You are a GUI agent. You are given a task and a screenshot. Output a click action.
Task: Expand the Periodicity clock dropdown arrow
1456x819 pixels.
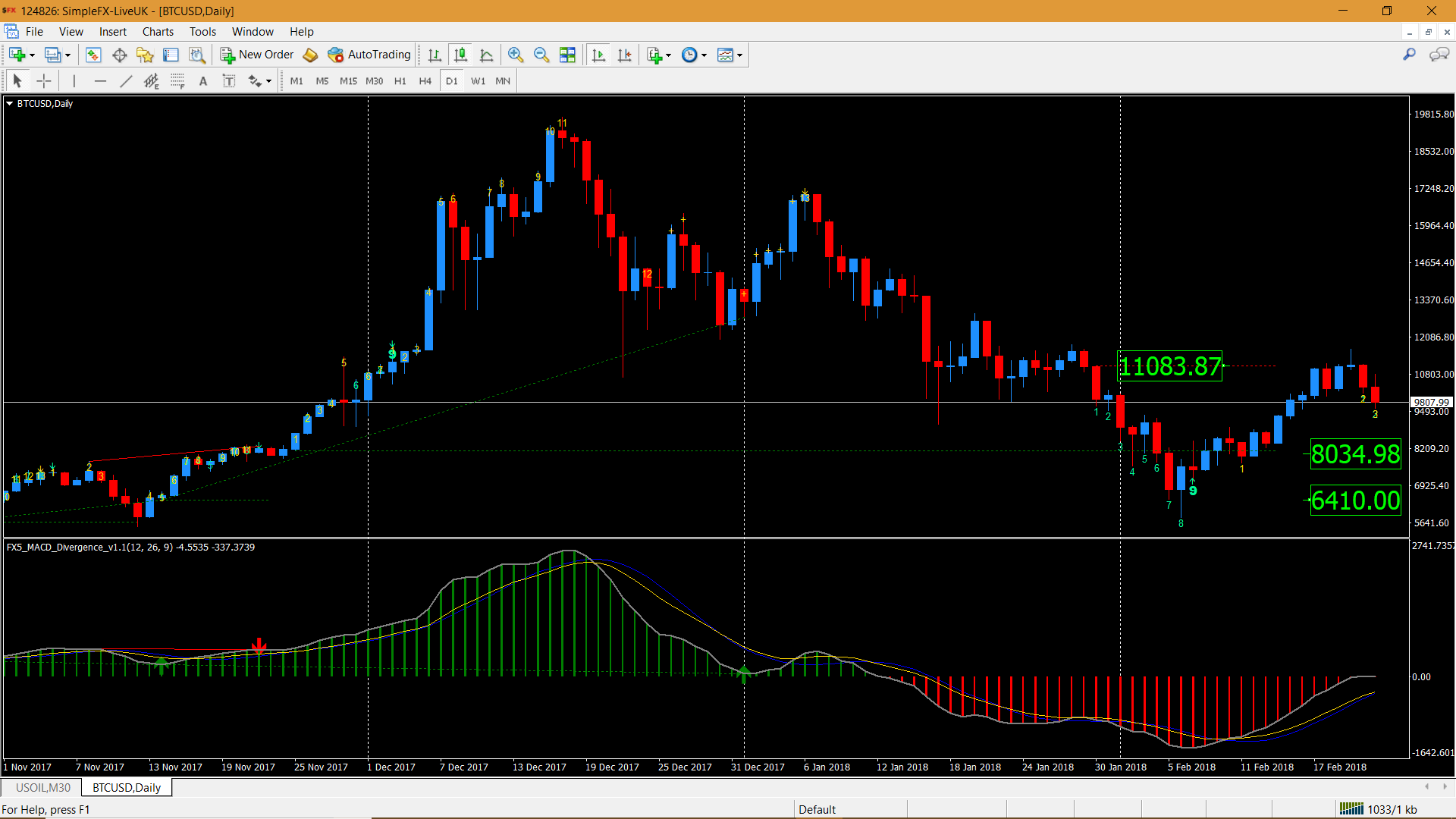[704, 55]
